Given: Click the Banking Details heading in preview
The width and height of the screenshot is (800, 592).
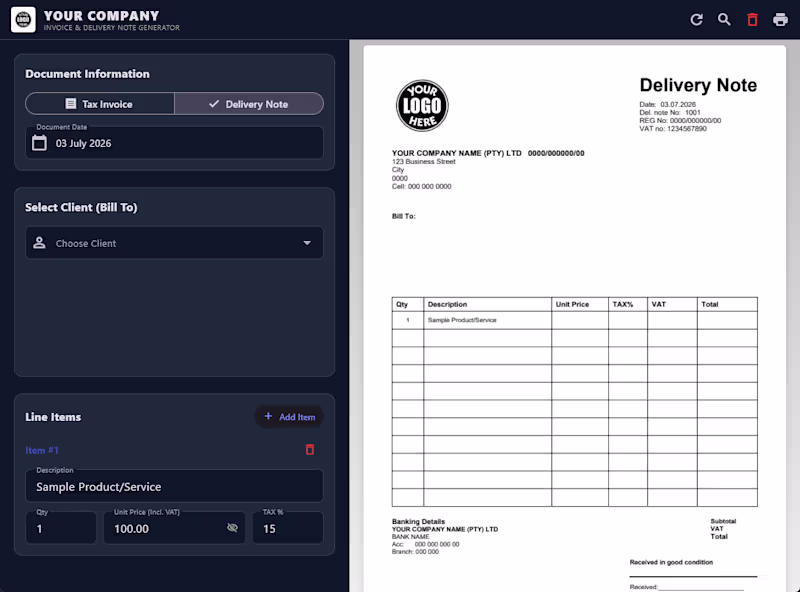Looking at the screenshot, I should pyautogui.click(x=418, y=521).
